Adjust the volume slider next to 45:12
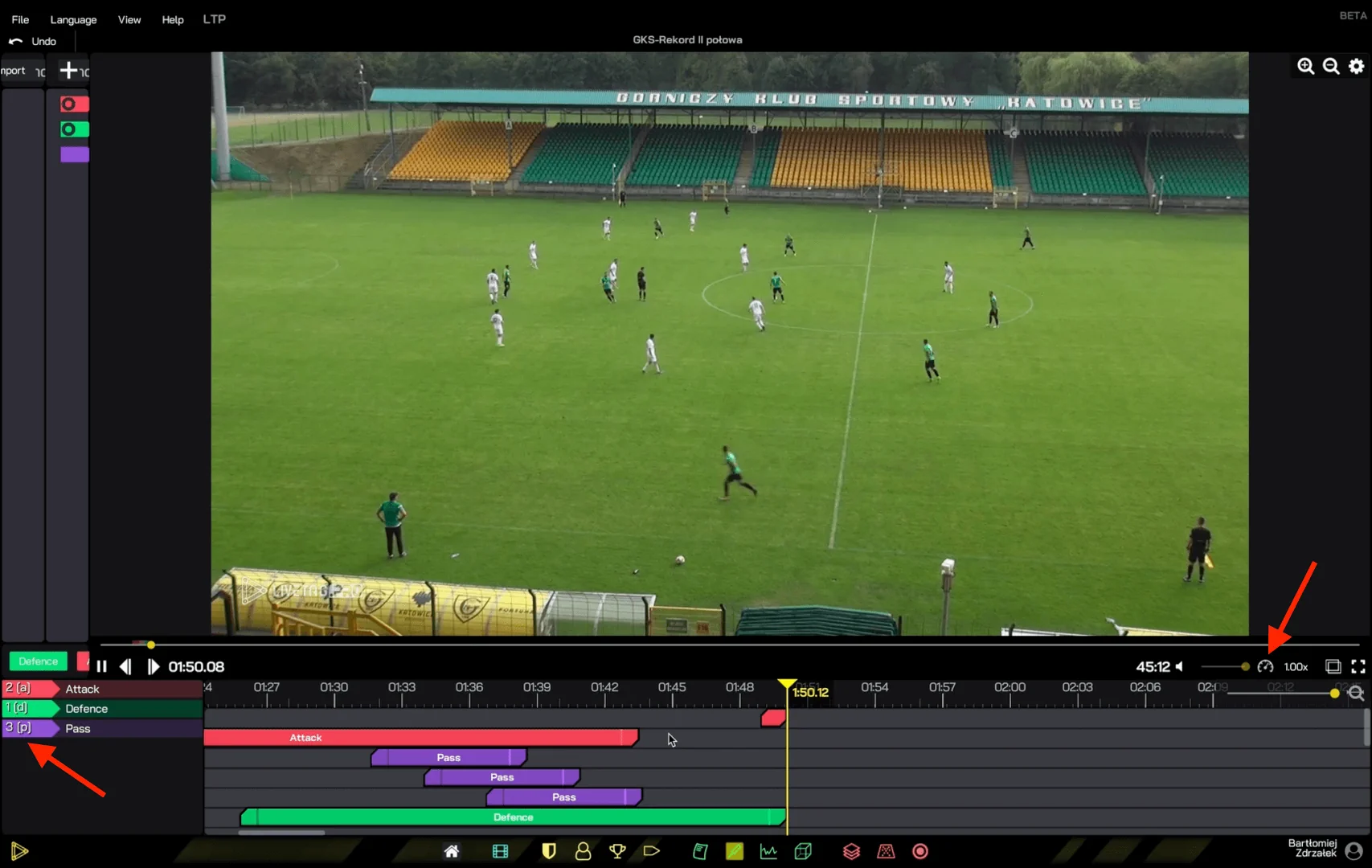Image resolution: width=1372 pixels, height=868 pixels. [1223, 666]
